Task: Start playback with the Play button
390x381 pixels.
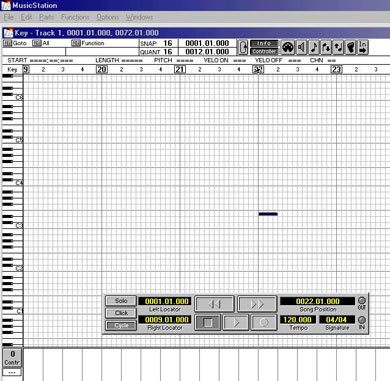Action: [236, 322]
